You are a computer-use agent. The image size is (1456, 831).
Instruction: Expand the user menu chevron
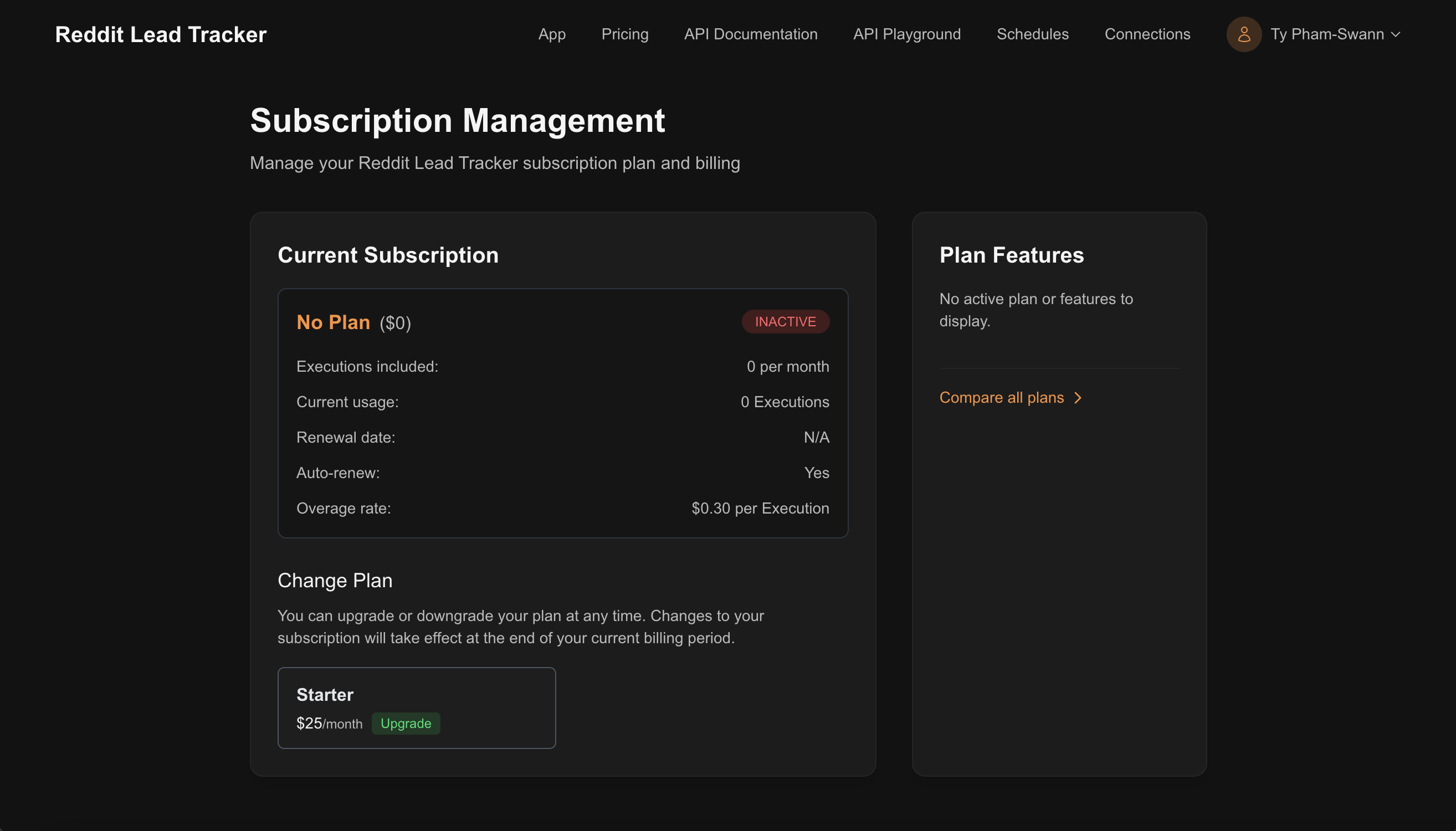(1396, 34)
